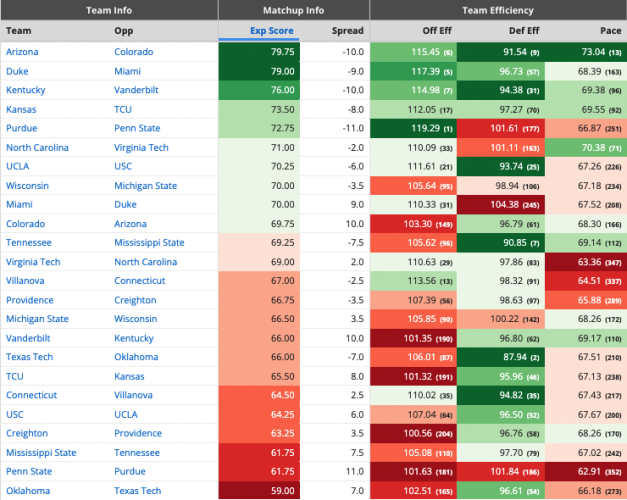Open Creighton in the Team column
Image resolution: width=627 pixels, height=500 pixels.
(x=27, y=433)
